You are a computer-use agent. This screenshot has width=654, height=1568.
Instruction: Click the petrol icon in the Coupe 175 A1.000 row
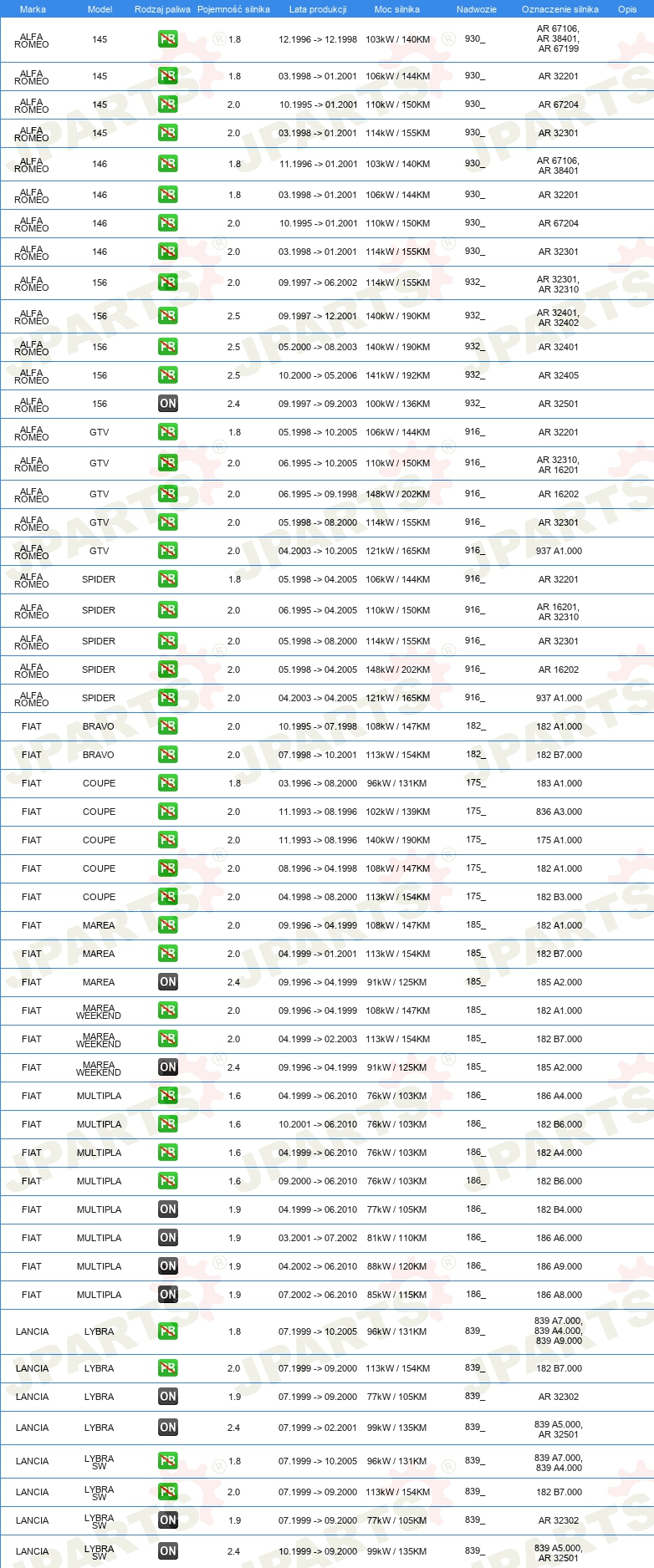168,840
